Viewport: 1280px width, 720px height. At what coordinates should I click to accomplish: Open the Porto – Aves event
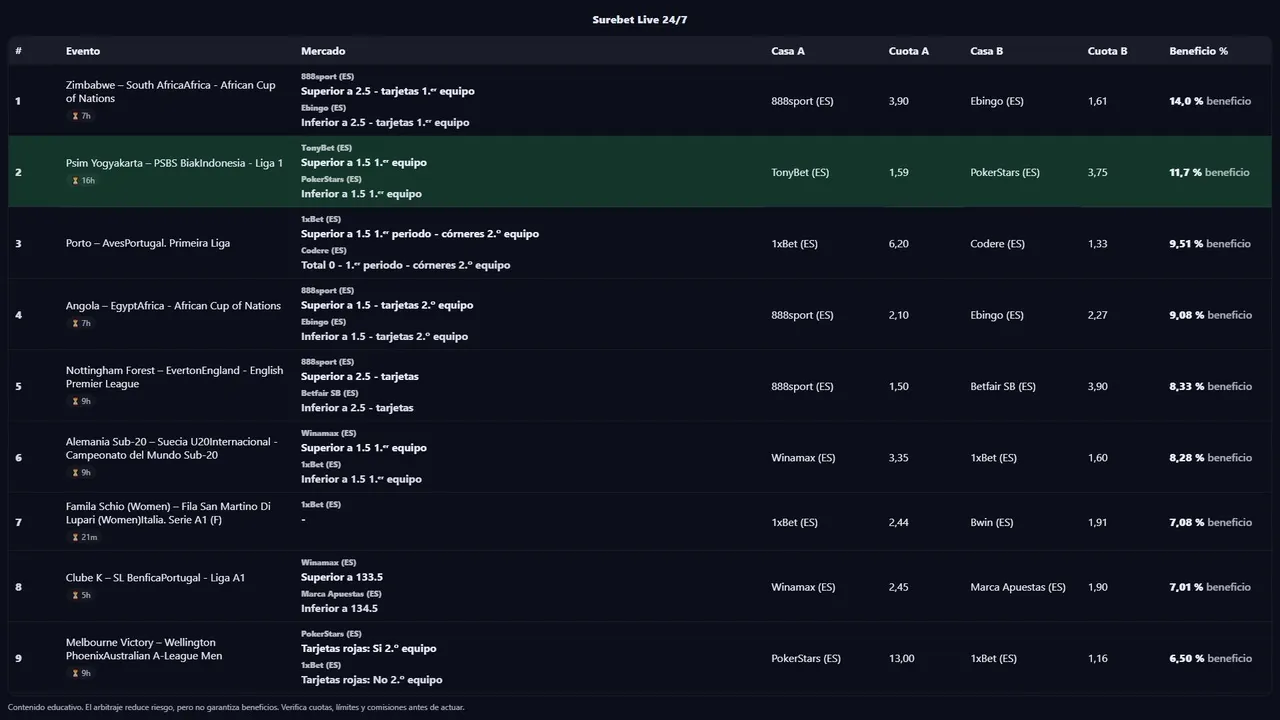tap(148, 243)
